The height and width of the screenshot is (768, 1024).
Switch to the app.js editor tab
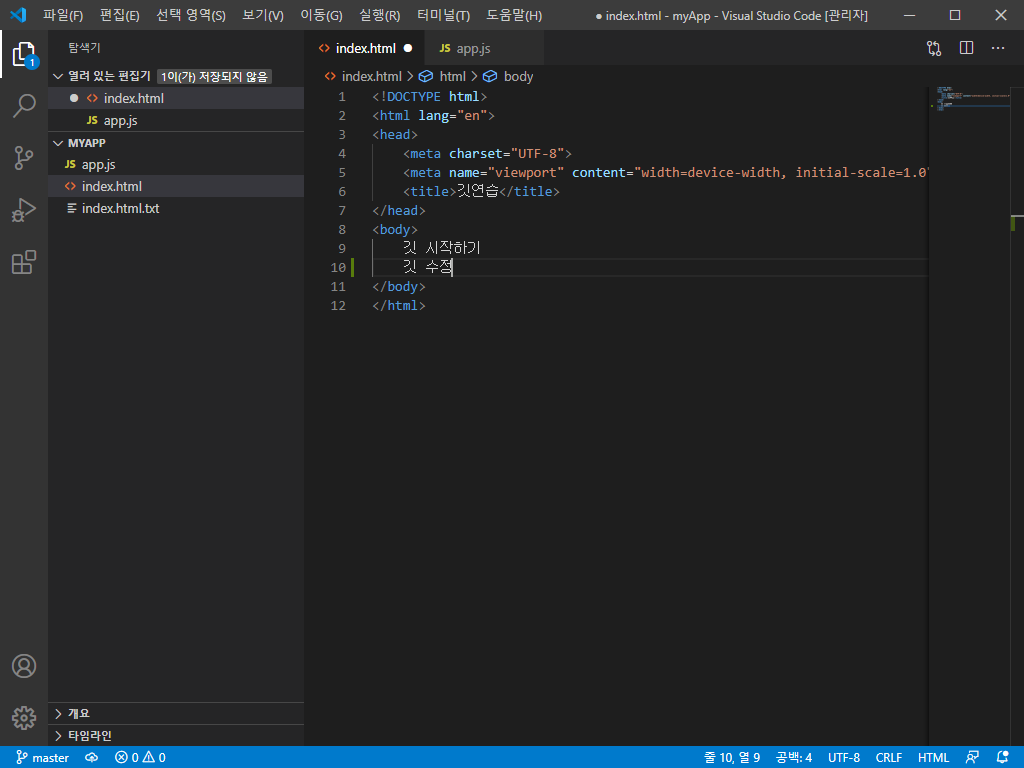484,48
